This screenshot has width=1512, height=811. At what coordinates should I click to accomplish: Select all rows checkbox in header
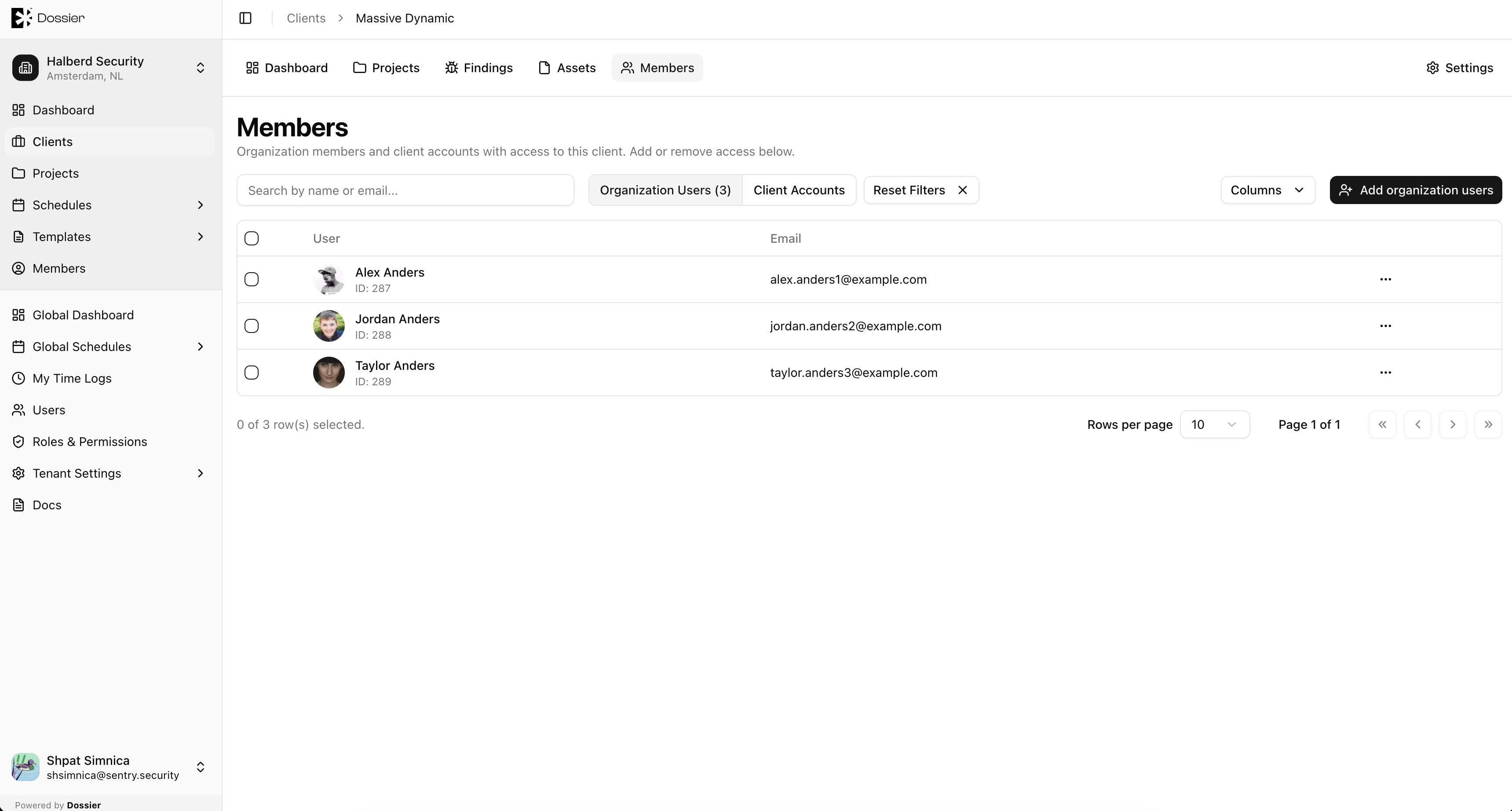coord(252,238)
